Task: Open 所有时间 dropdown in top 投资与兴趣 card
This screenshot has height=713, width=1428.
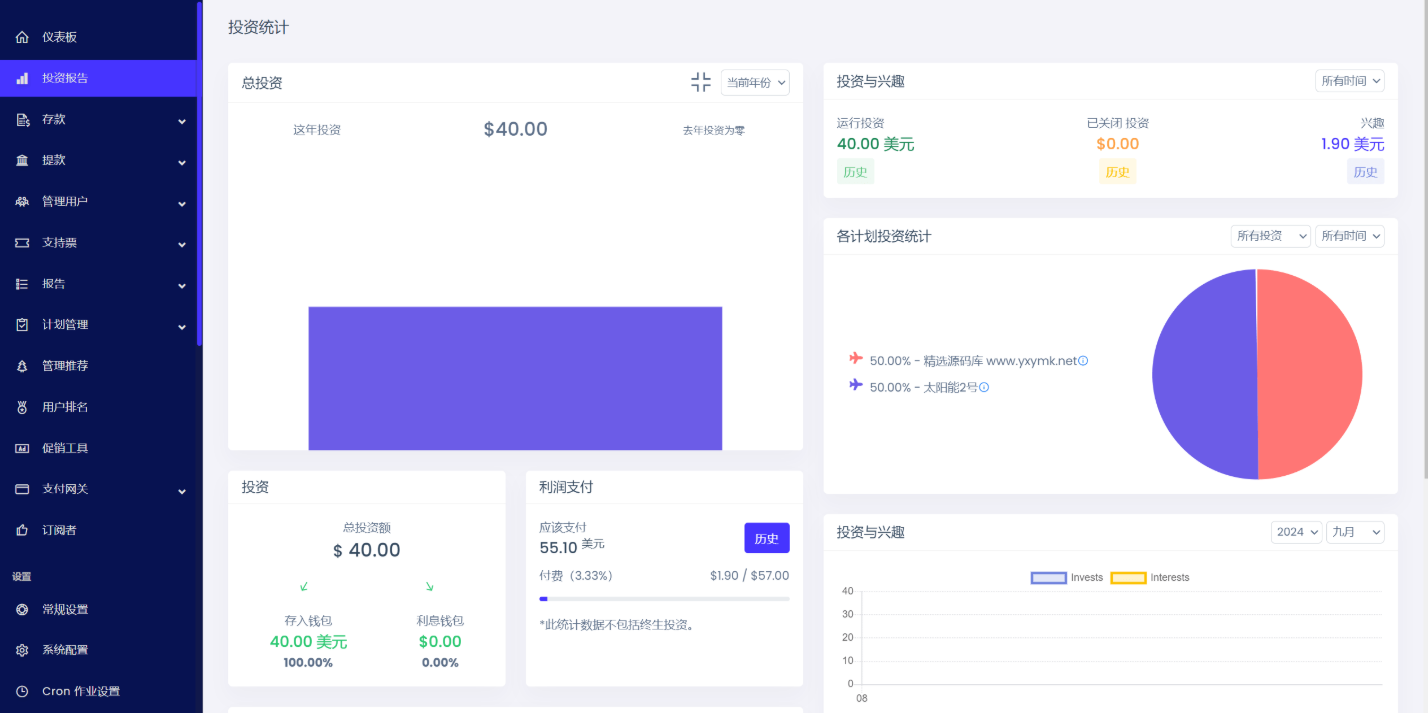Action: [1350, 81]
